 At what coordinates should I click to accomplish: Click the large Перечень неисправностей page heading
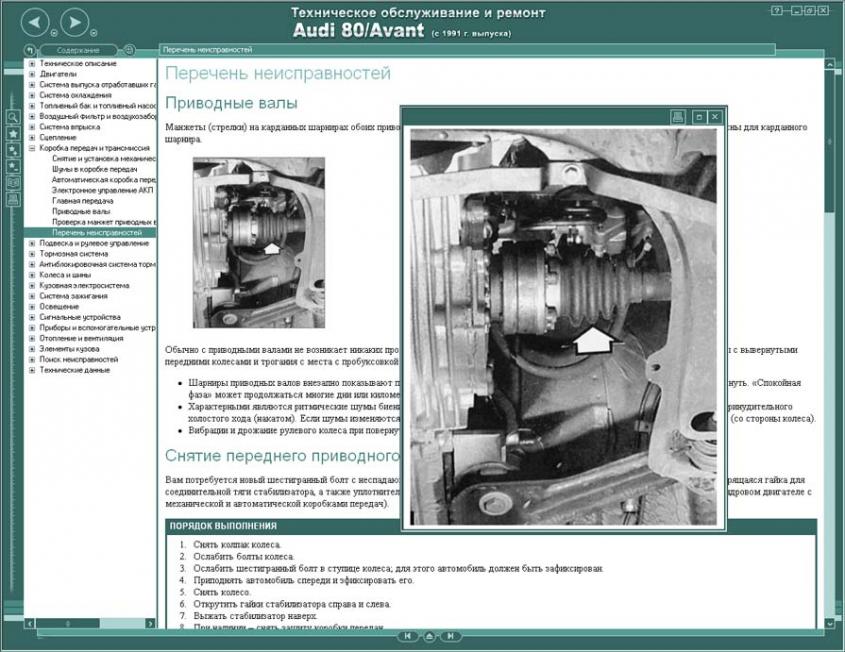pyautogui.click(x=278, y=73)
